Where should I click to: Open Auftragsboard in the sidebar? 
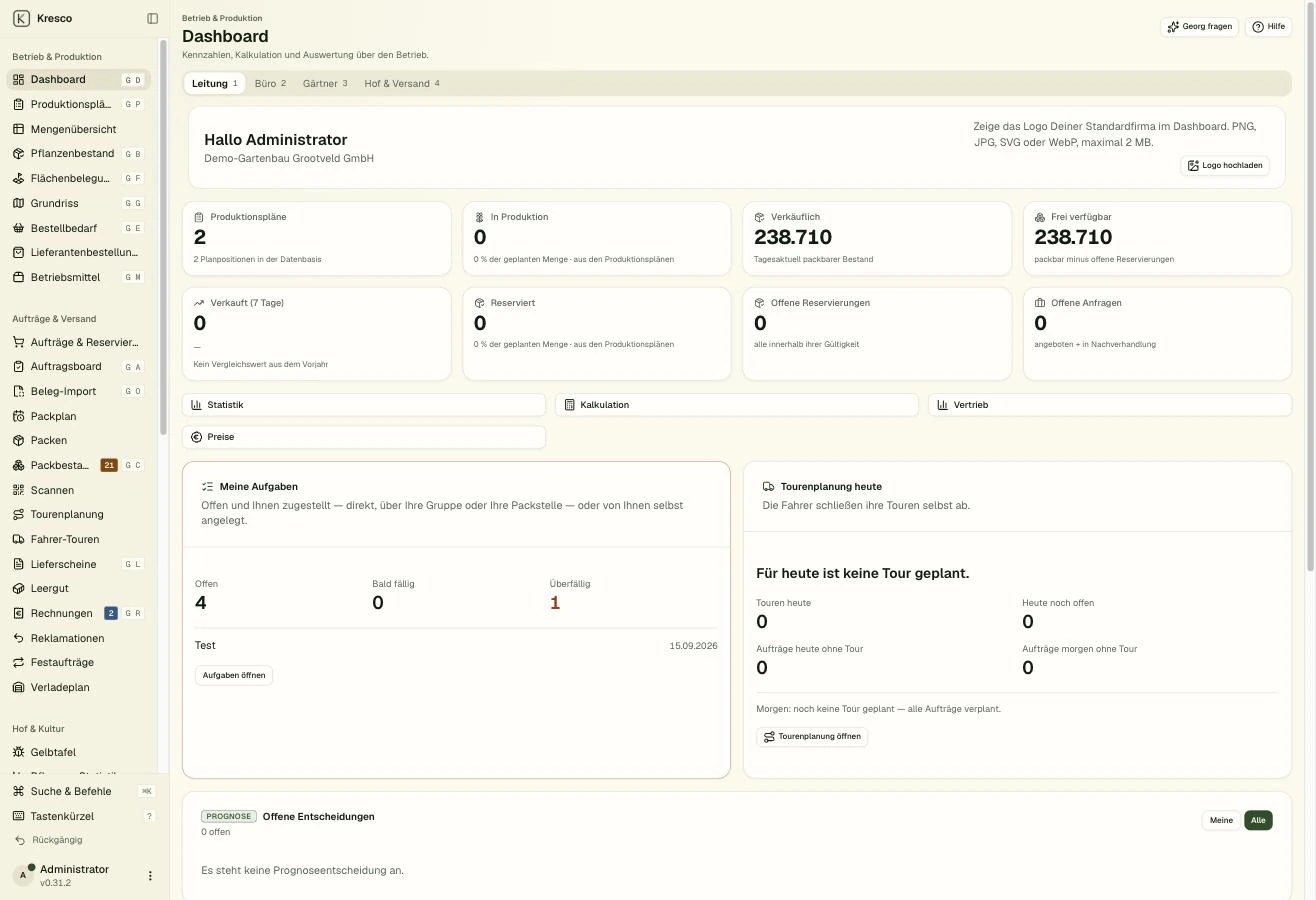(x=78, y=366)
